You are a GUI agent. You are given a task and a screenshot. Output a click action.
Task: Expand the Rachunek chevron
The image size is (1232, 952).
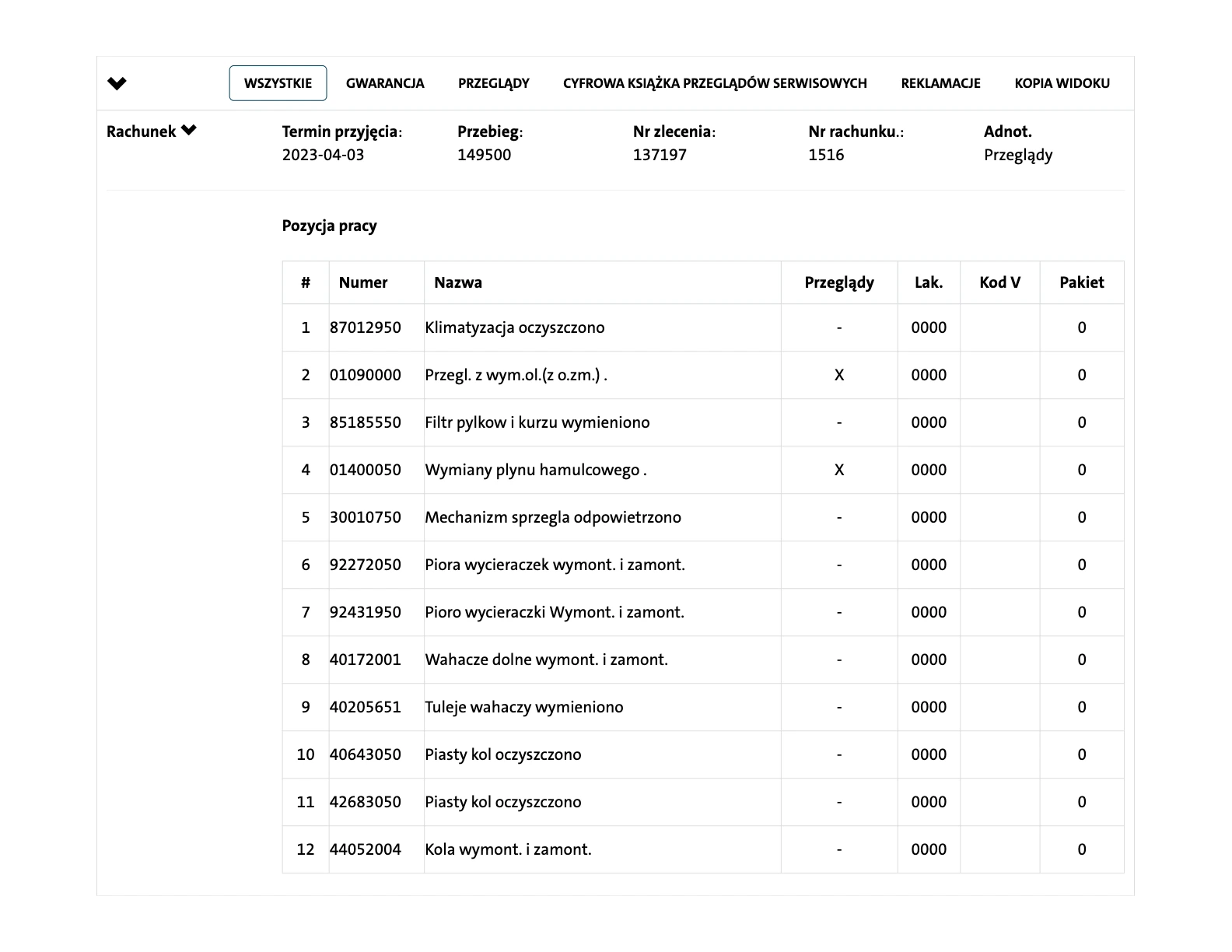[189, 131]
